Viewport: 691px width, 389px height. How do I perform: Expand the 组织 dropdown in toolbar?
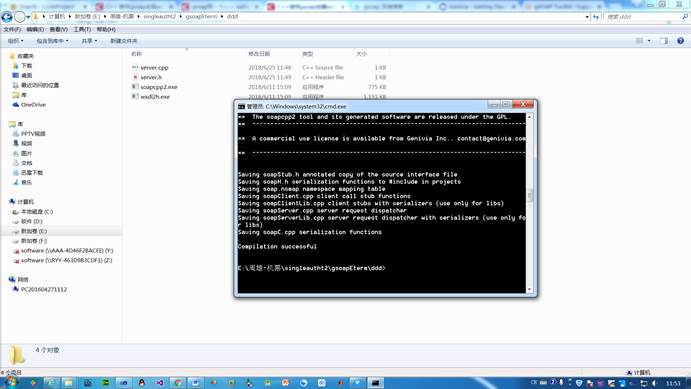pyautogui.click(x=15, y=41)
